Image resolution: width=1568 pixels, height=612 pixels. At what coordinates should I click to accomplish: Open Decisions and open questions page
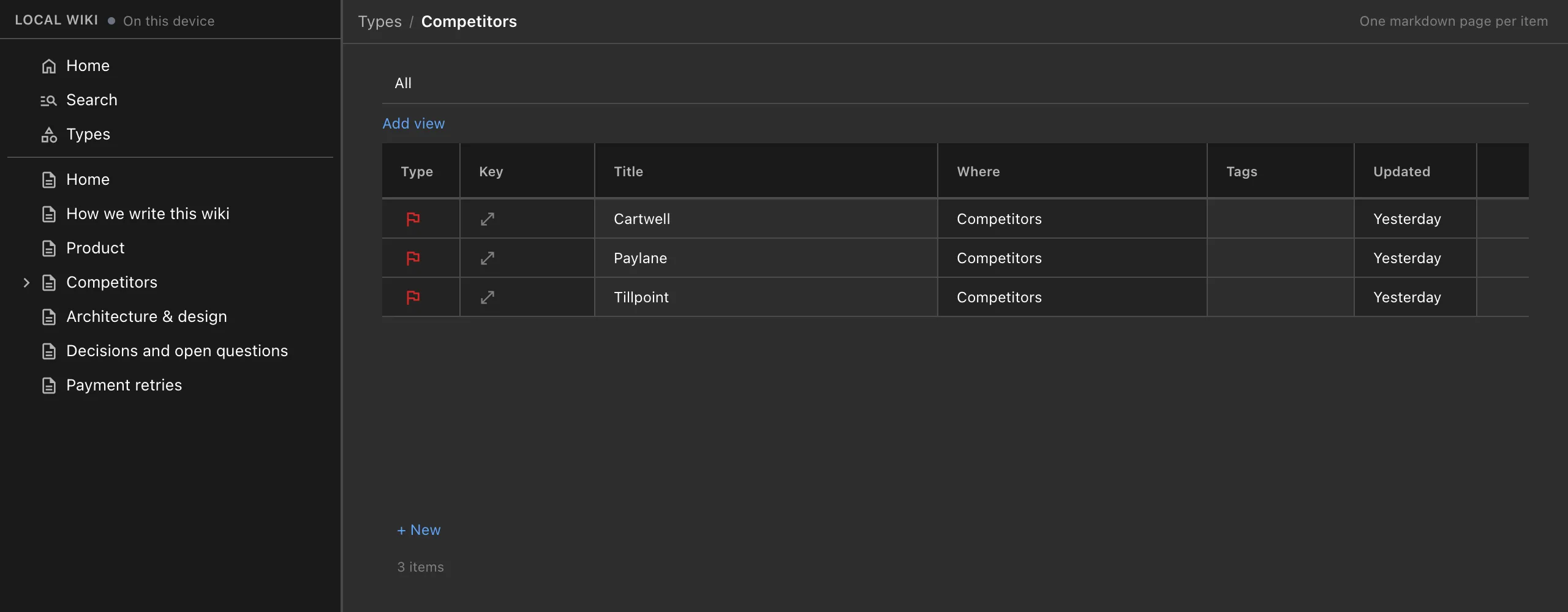click(177, 351)
